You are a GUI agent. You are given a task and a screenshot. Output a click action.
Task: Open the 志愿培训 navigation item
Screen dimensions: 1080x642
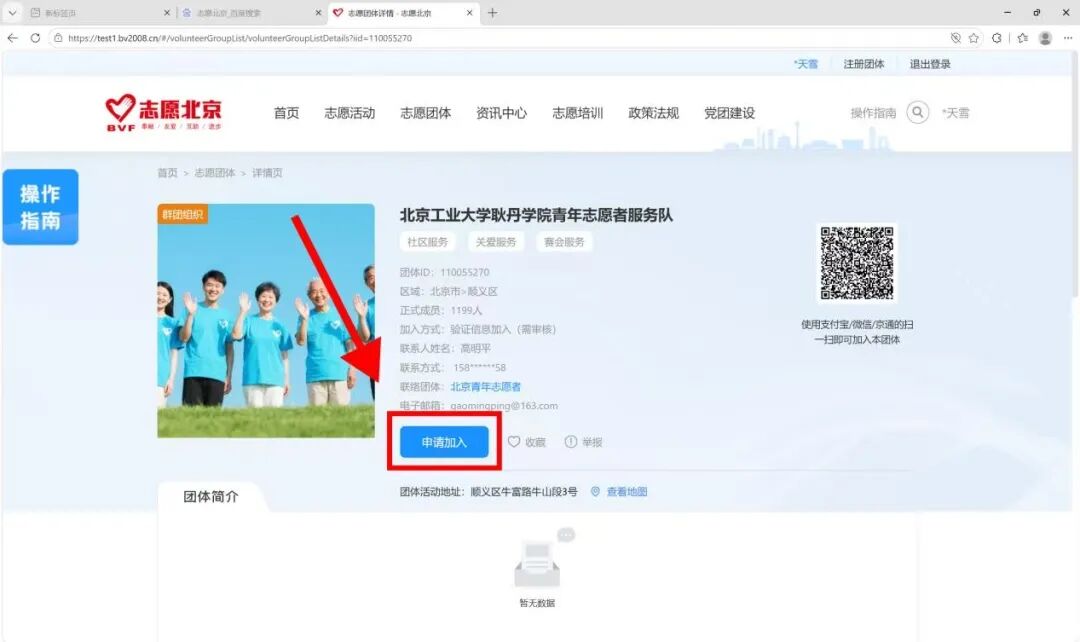tap(577, 113)
